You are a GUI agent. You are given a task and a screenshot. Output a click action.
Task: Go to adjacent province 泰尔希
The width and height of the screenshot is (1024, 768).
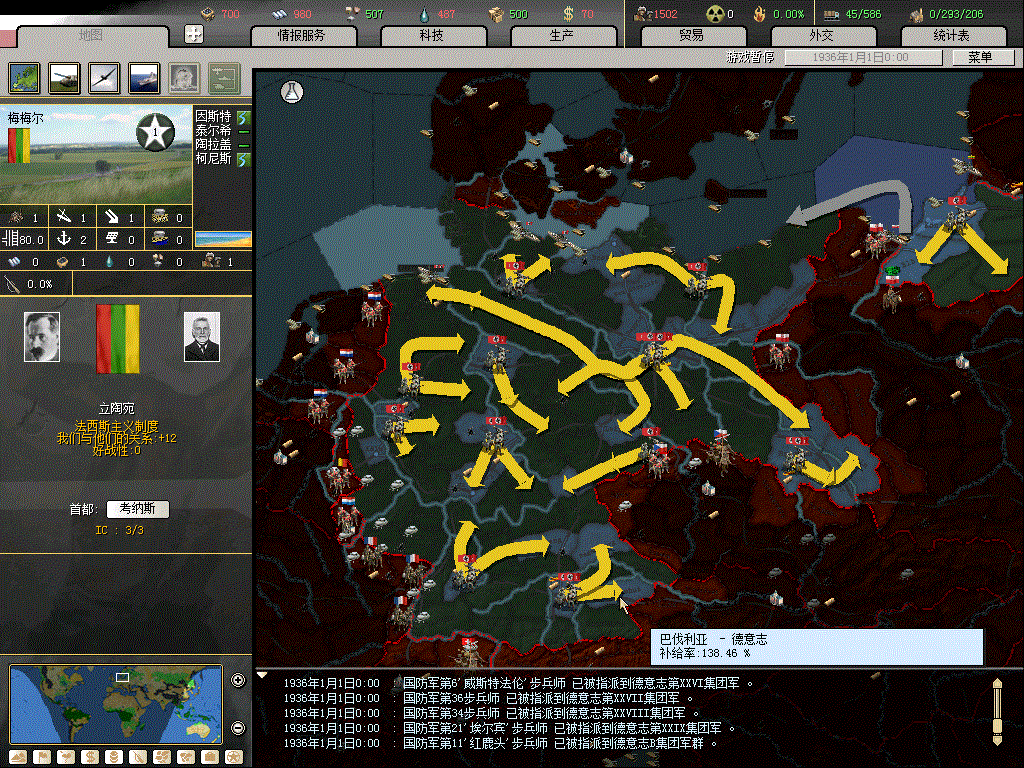[213, 131]
